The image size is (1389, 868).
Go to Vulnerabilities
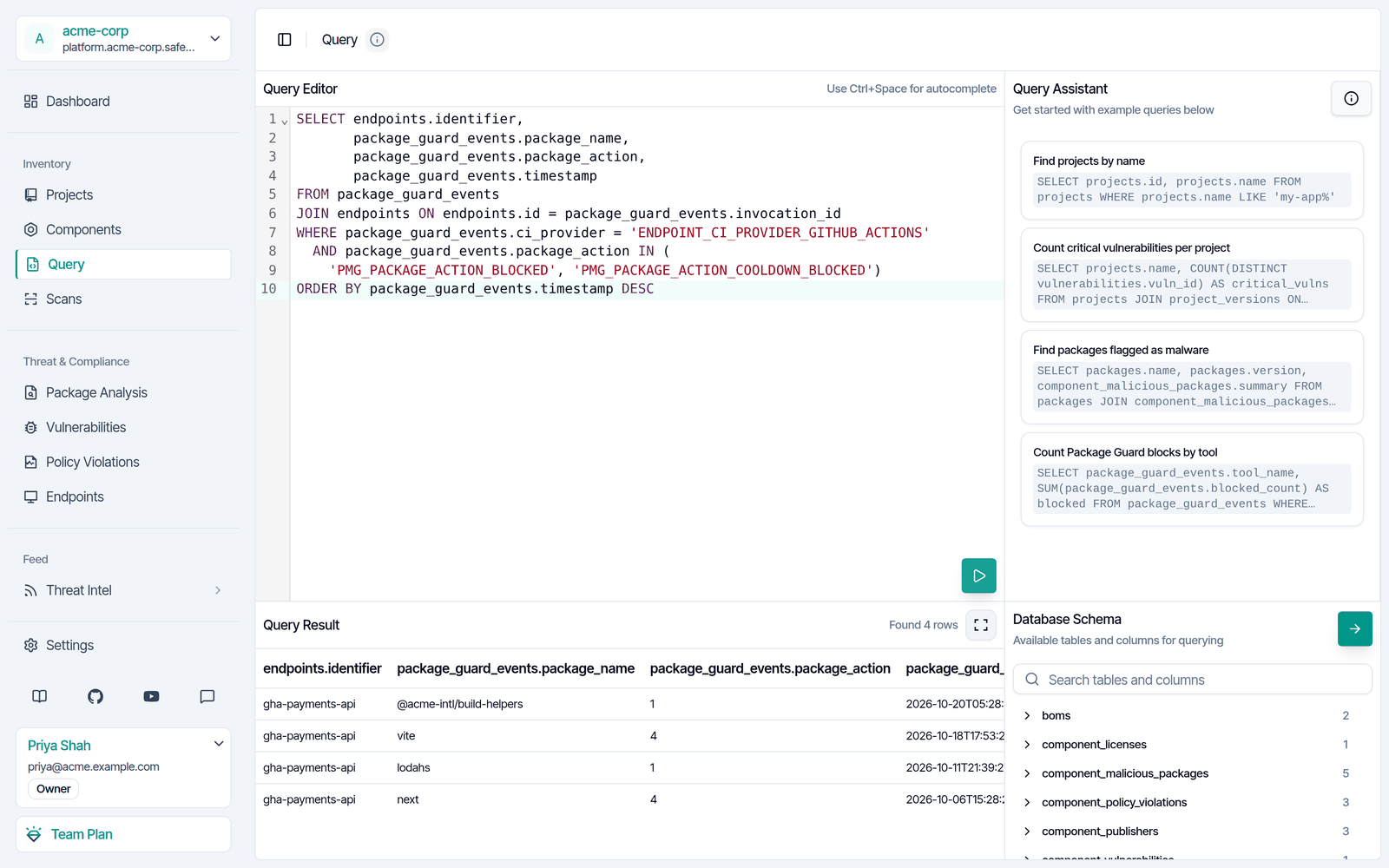tap(123, 428)
